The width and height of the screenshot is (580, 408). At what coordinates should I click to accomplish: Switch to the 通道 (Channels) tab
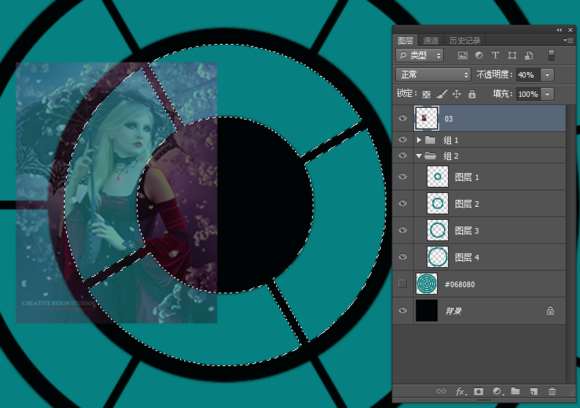coord(431,40)
